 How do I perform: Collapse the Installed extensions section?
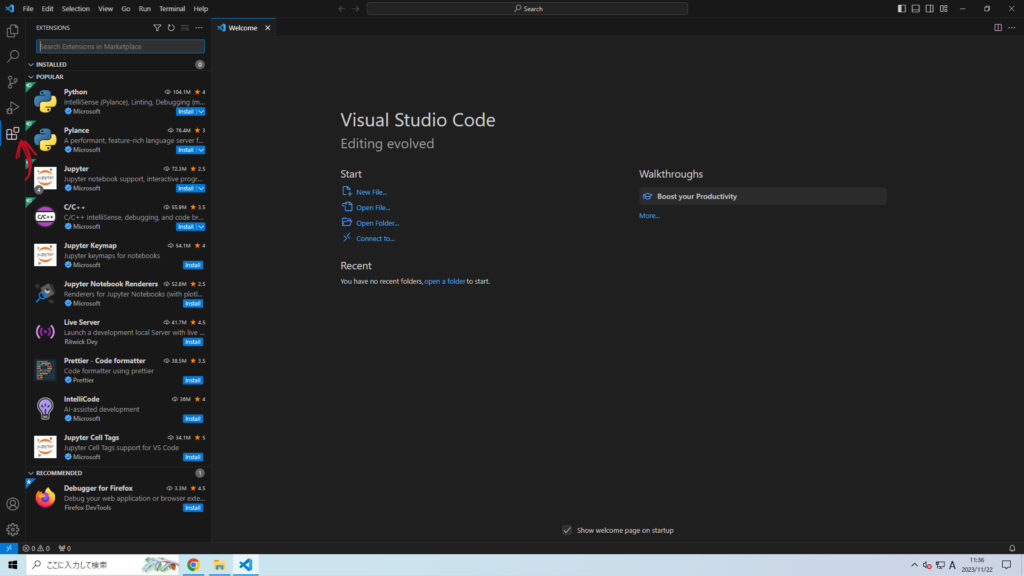pyautogui.click(x=31, y=65)
